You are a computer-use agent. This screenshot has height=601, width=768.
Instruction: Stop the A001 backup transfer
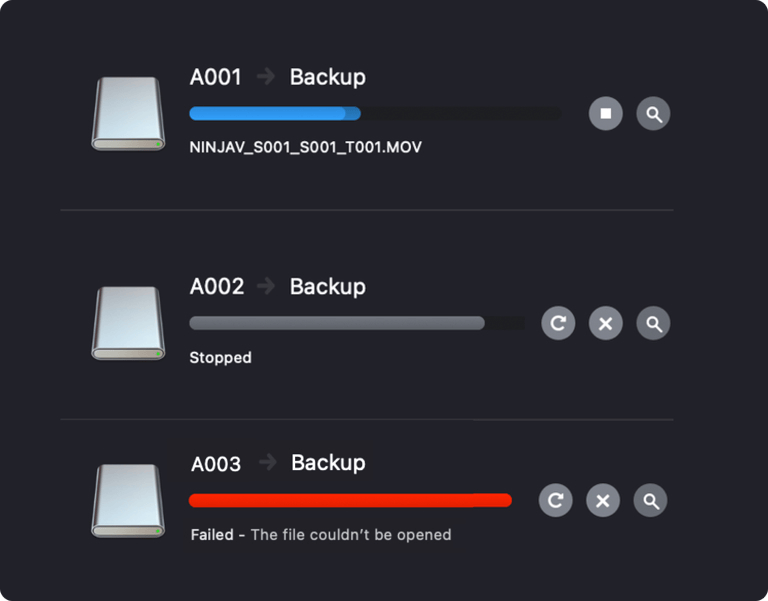[605, 114]
